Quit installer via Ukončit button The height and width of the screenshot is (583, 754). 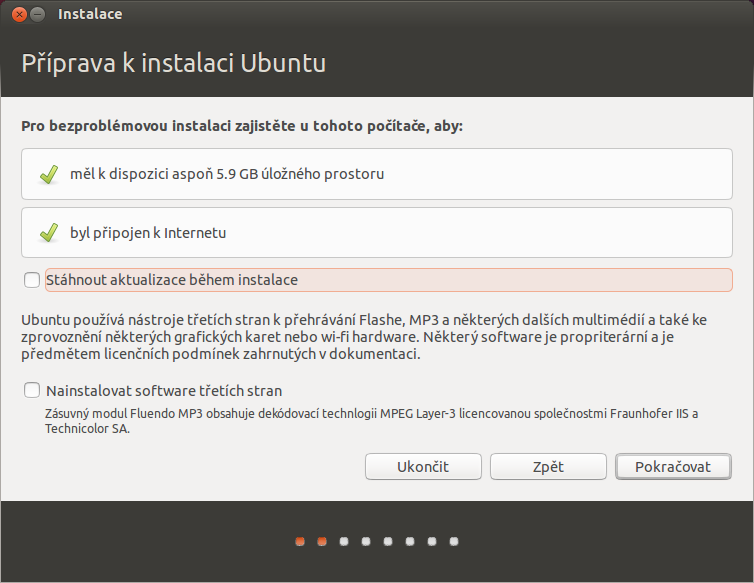423,467
